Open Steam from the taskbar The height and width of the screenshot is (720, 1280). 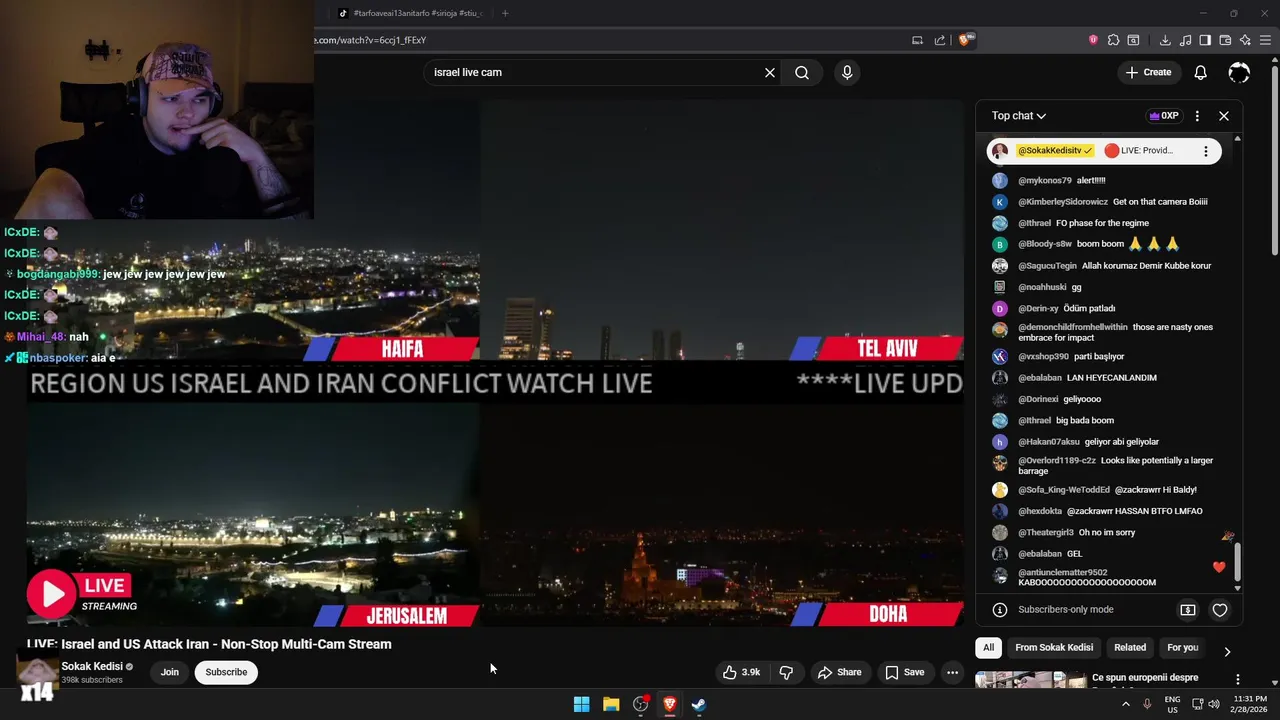699,704
